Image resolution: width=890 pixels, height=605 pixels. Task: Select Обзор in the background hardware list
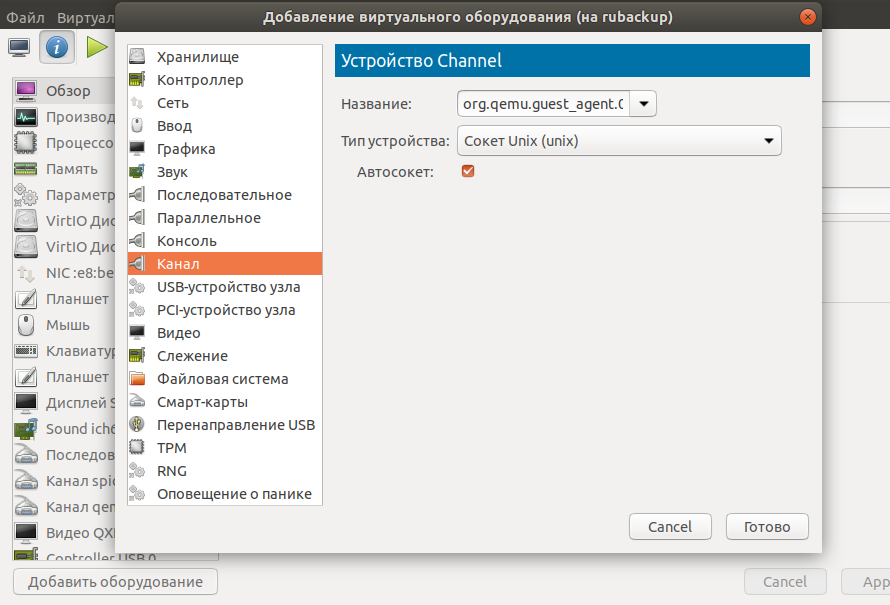(x=67, y=91)
